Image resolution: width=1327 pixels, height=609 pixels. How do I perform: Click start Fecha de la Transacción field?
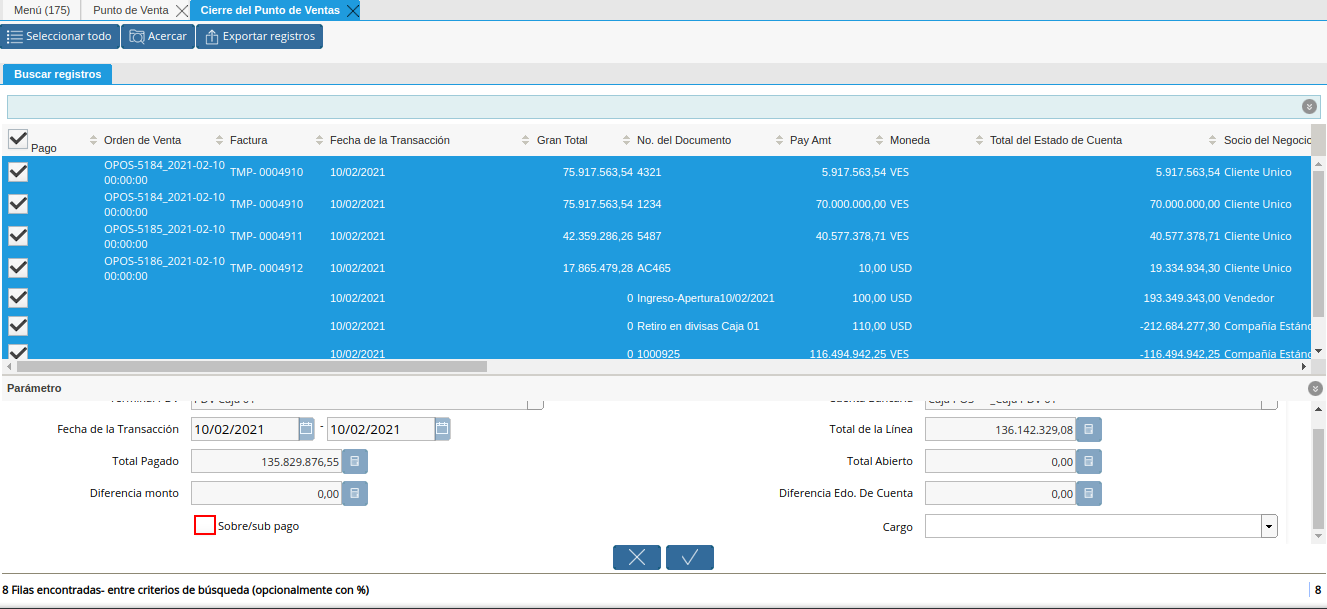pos(245,429)
